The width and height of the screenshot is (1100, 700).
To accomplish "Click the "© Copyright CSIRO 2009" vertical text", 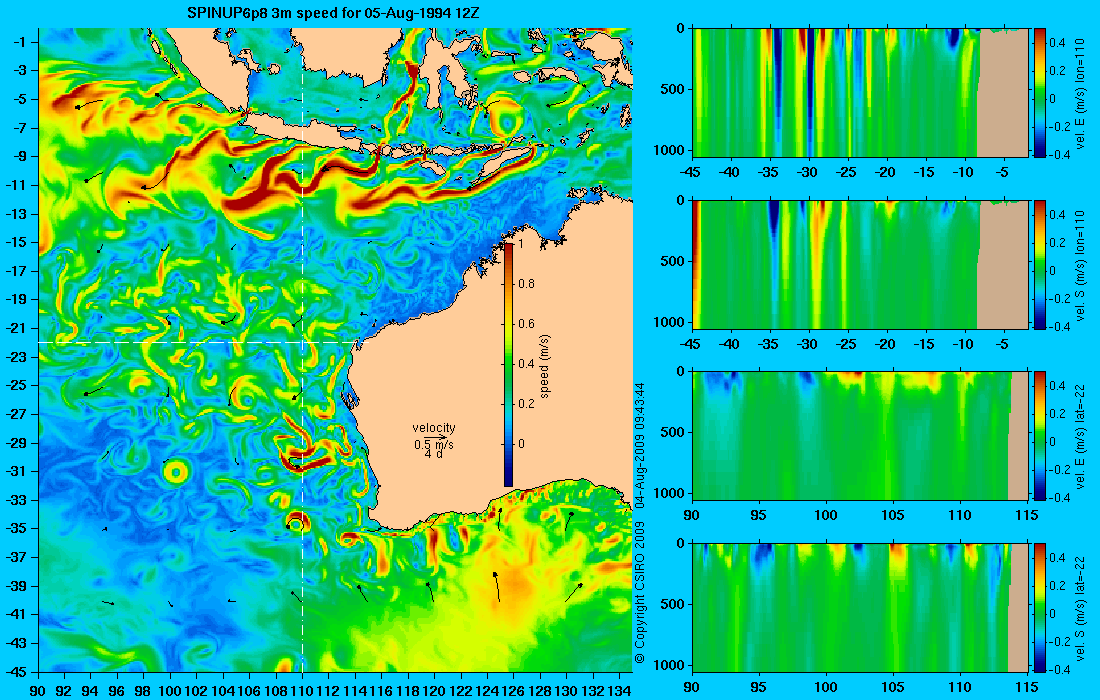I will click(639, 592).
